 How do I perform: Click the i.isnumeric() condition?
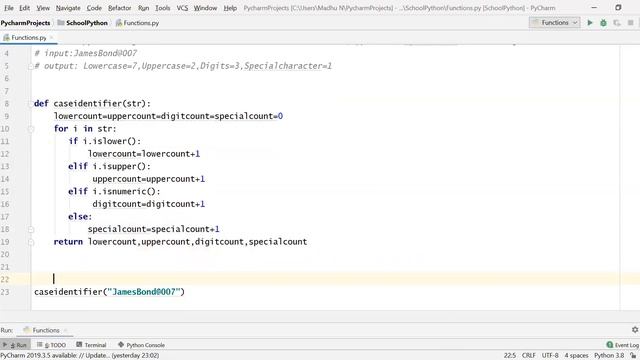click(127, 191)
